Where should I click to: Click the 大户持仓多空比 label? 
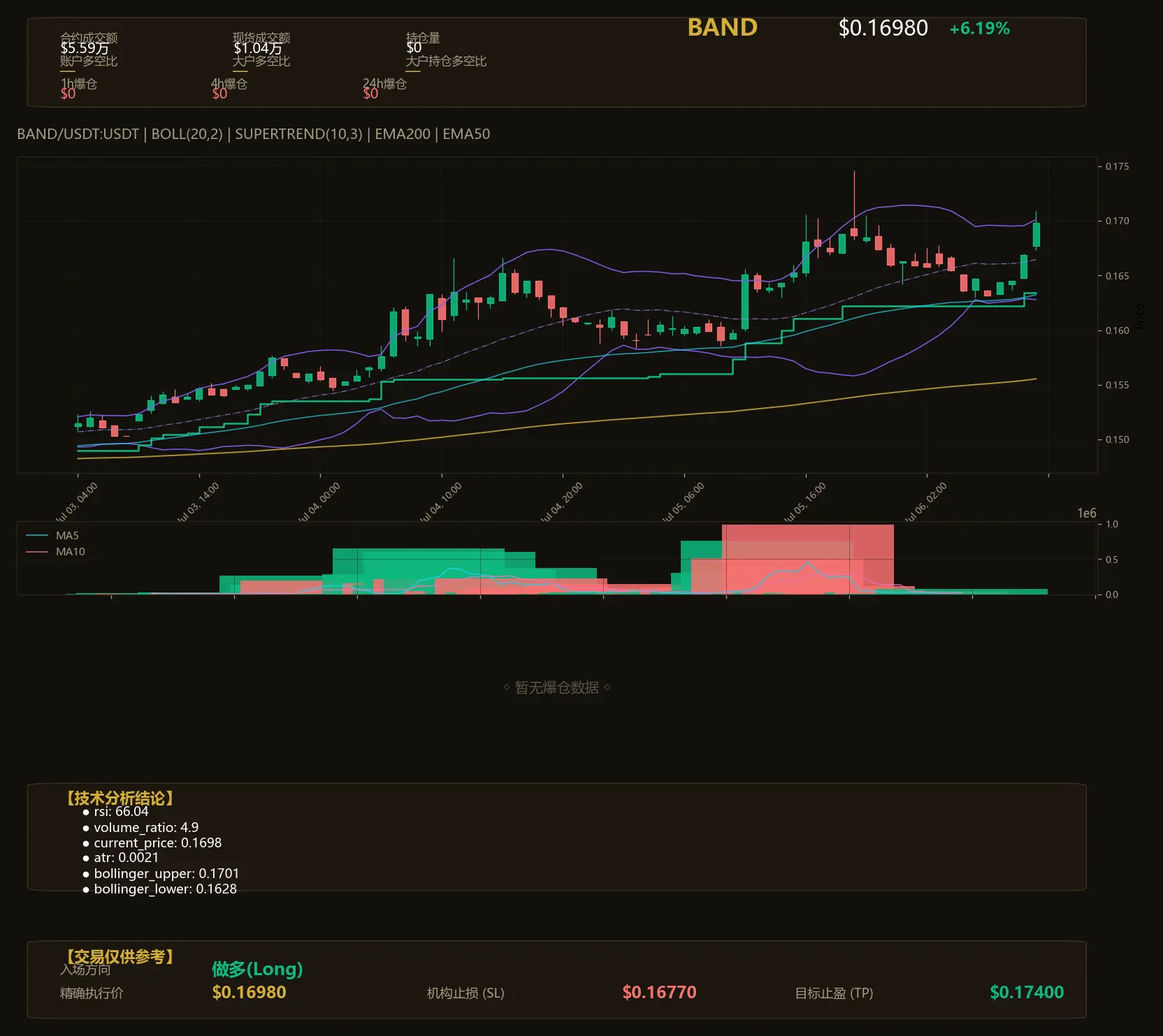tap(446, 61)
